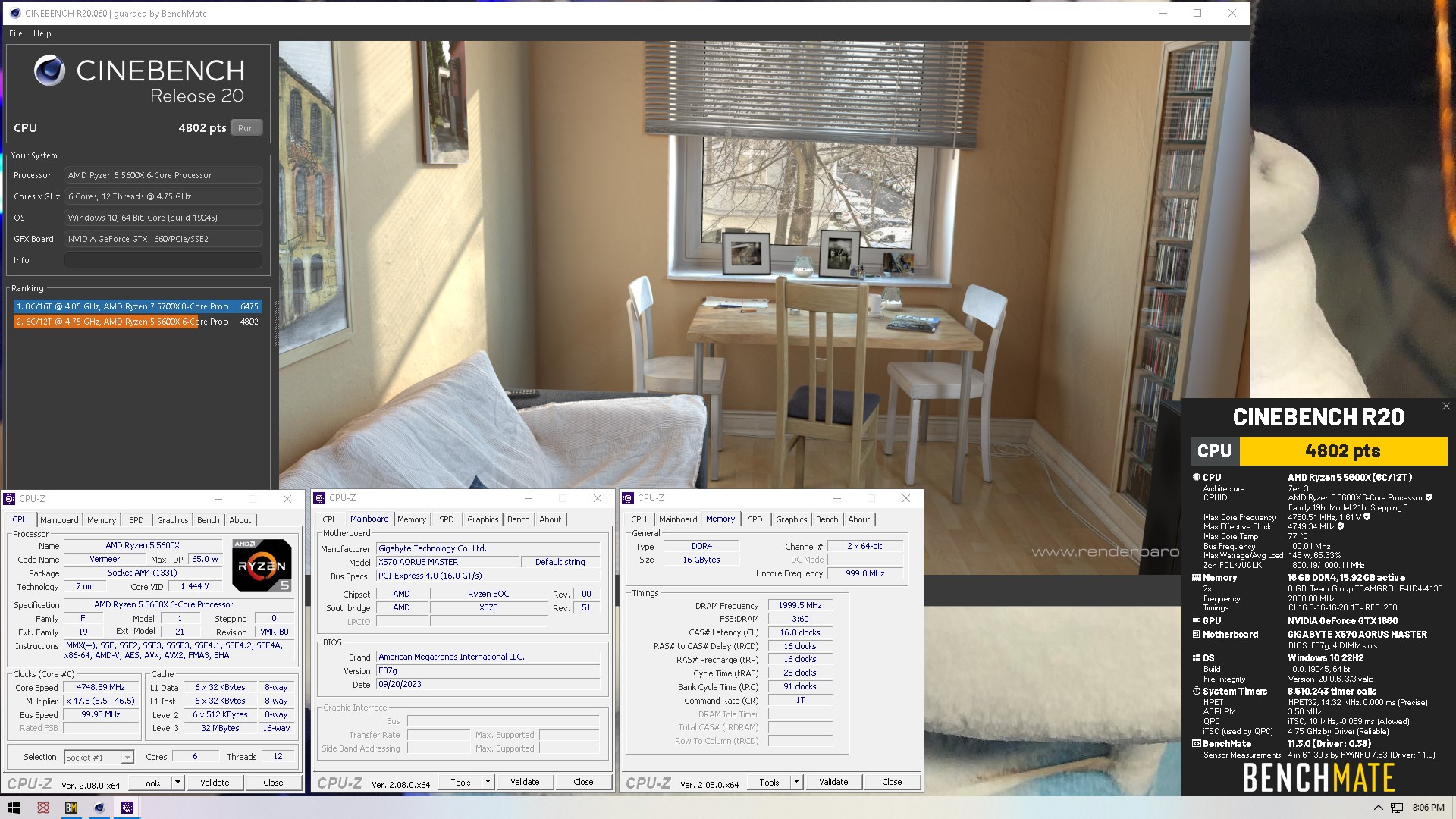
Task: Click the BenchMate Memory section icon
Action: pos(1196,577)
